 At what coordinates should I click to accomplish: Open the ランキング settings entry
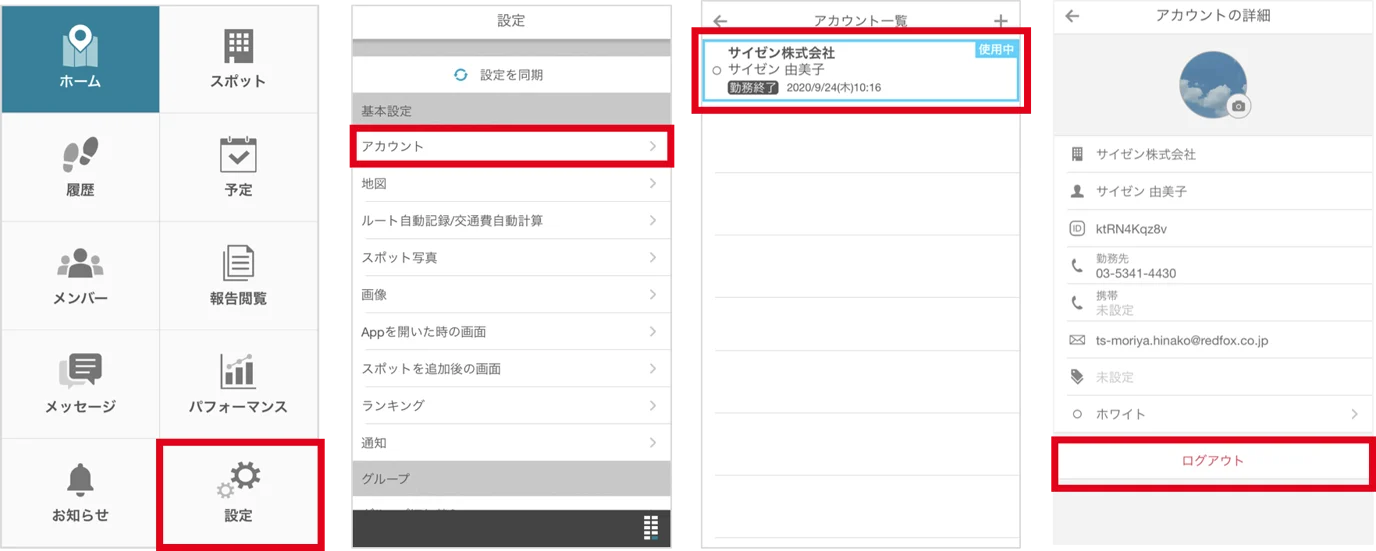511,405
